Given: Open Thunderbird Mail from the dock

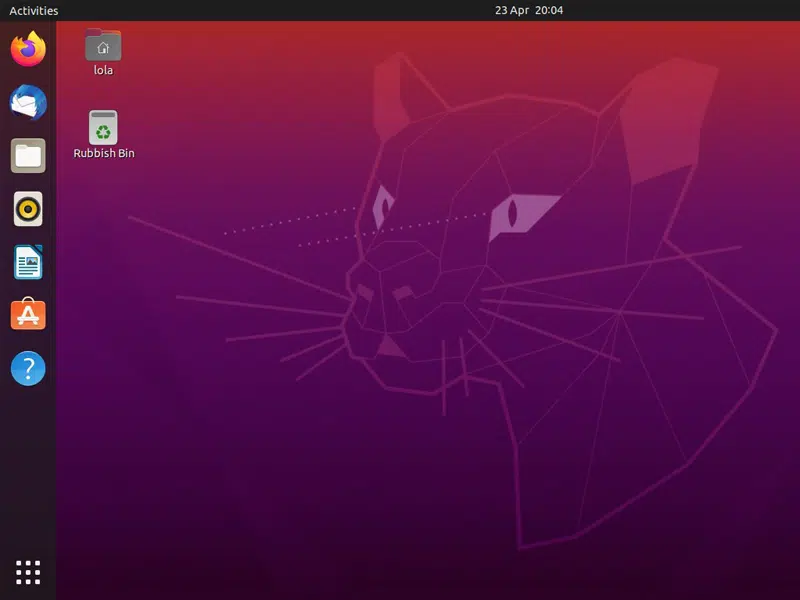Looking at the screenshot, I should coord(28,102).
